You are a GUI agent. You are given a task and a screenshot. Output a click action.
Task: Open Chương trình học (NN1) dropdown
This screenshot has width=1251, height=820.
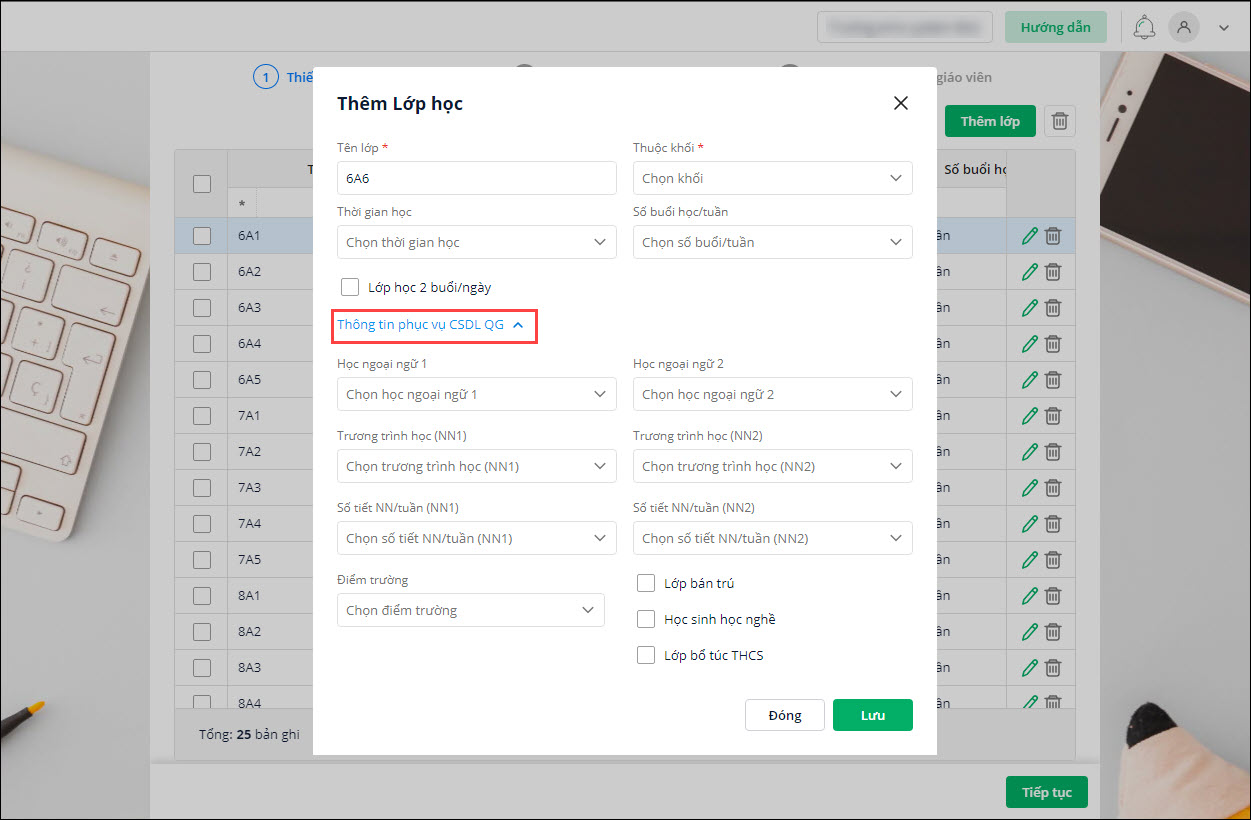pos(477,466)
